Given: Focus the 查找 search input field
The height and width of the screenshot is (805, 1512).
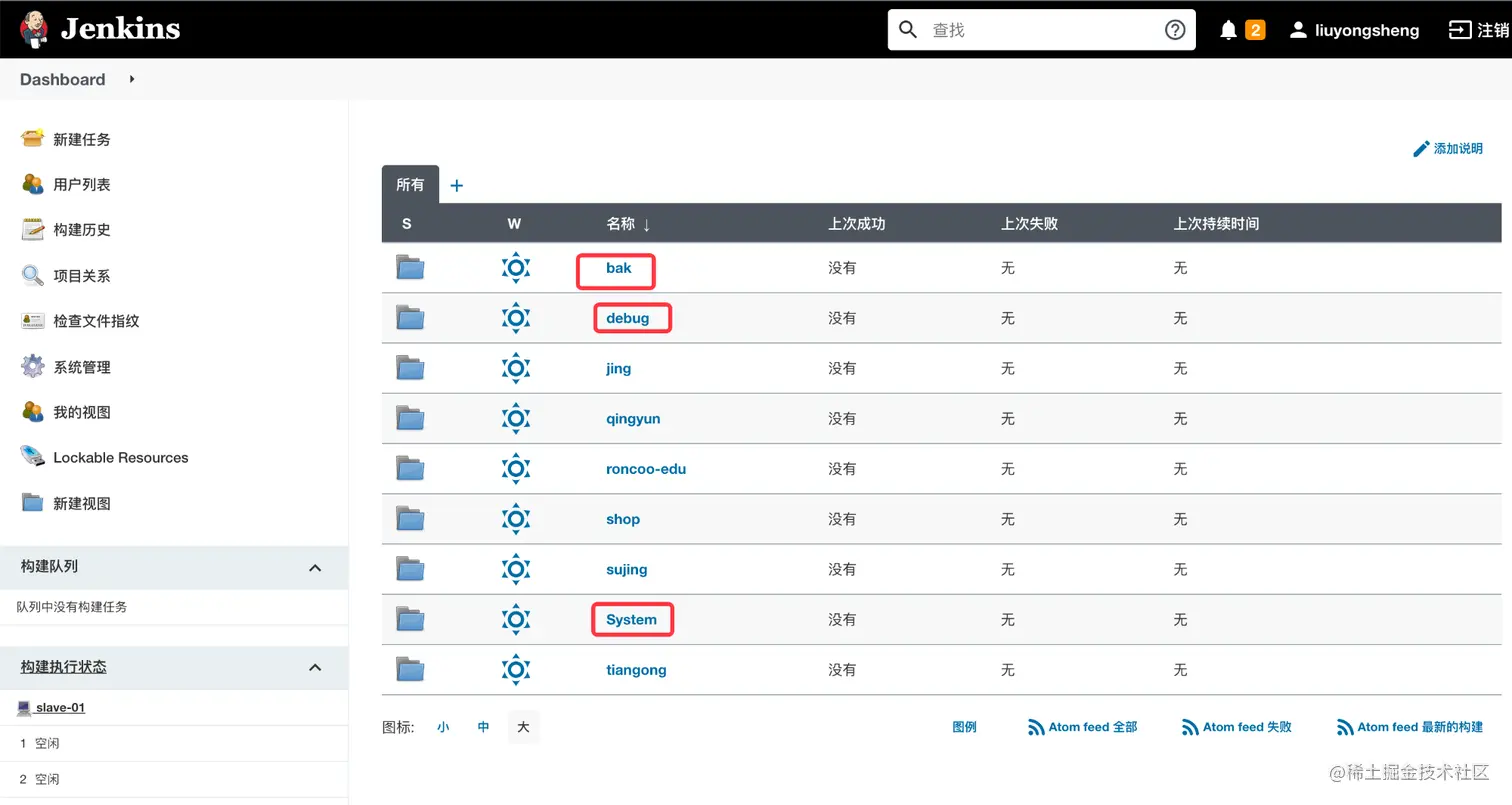Looking at the screenshot, I should click(x=1040, y=30).
